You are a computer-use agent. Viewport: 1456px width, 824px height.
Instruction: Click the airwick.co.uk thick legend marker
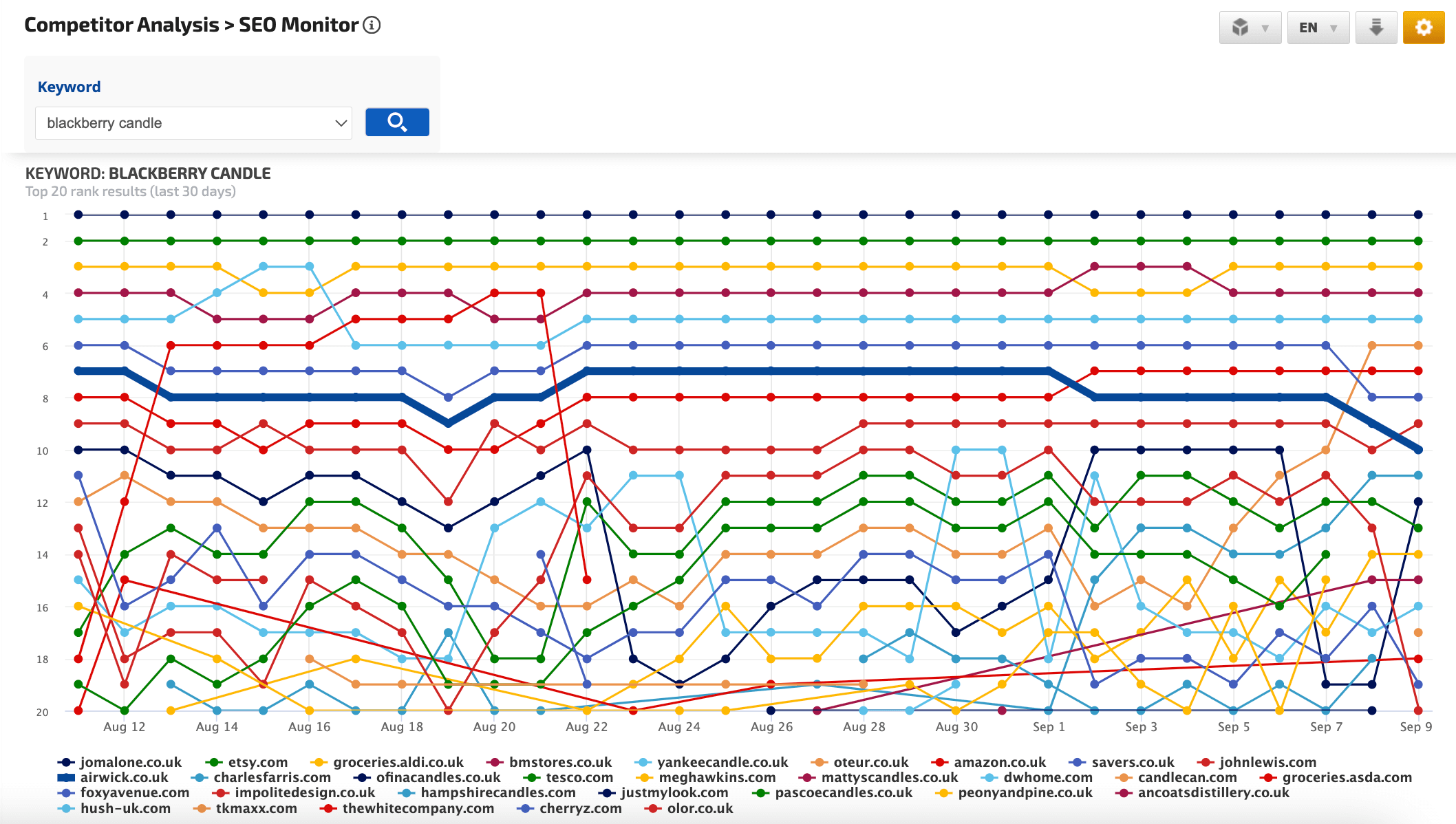coord(65,777)
